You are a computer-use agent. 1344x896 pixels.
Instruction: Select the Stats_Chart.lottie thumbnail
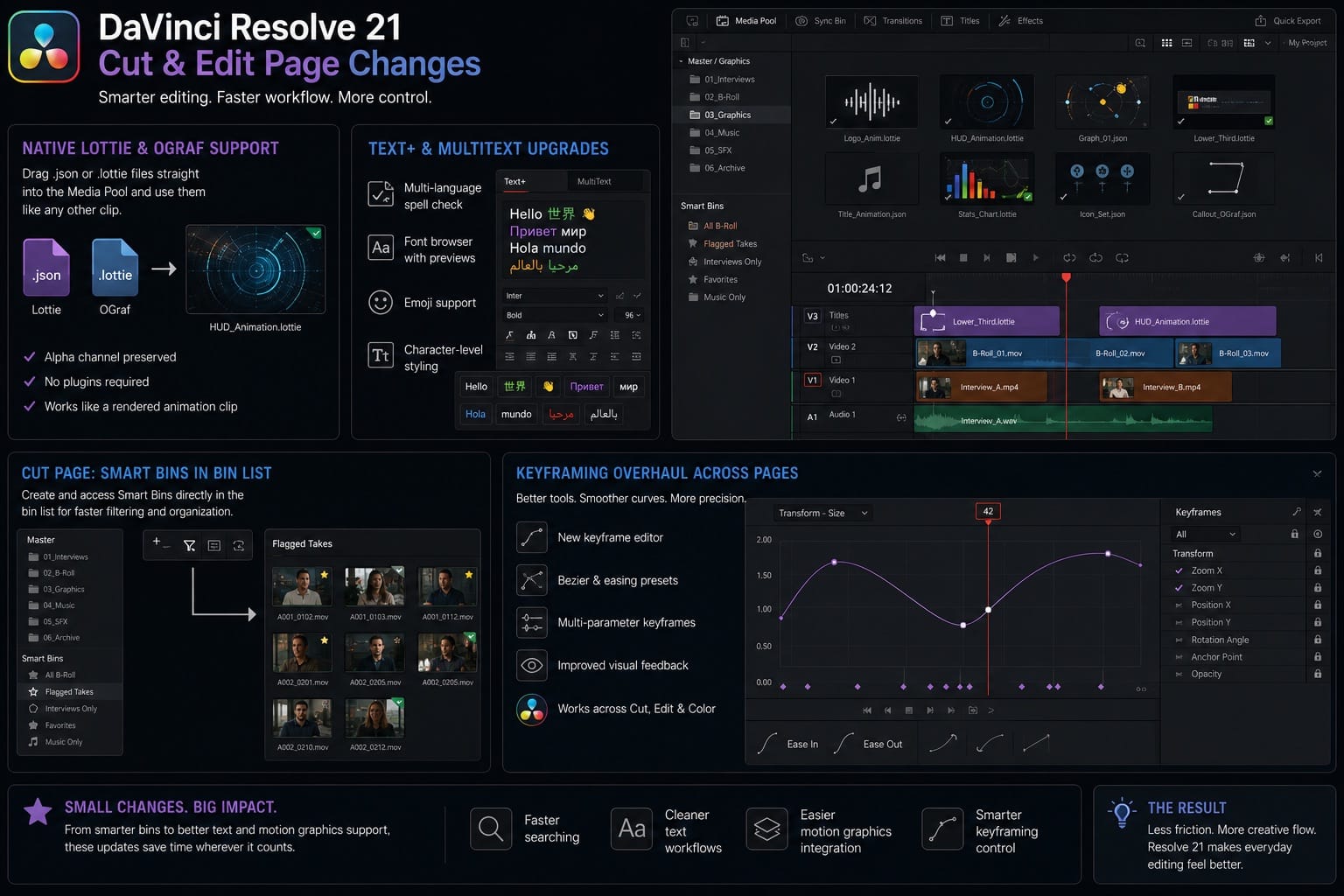point(987,178)
